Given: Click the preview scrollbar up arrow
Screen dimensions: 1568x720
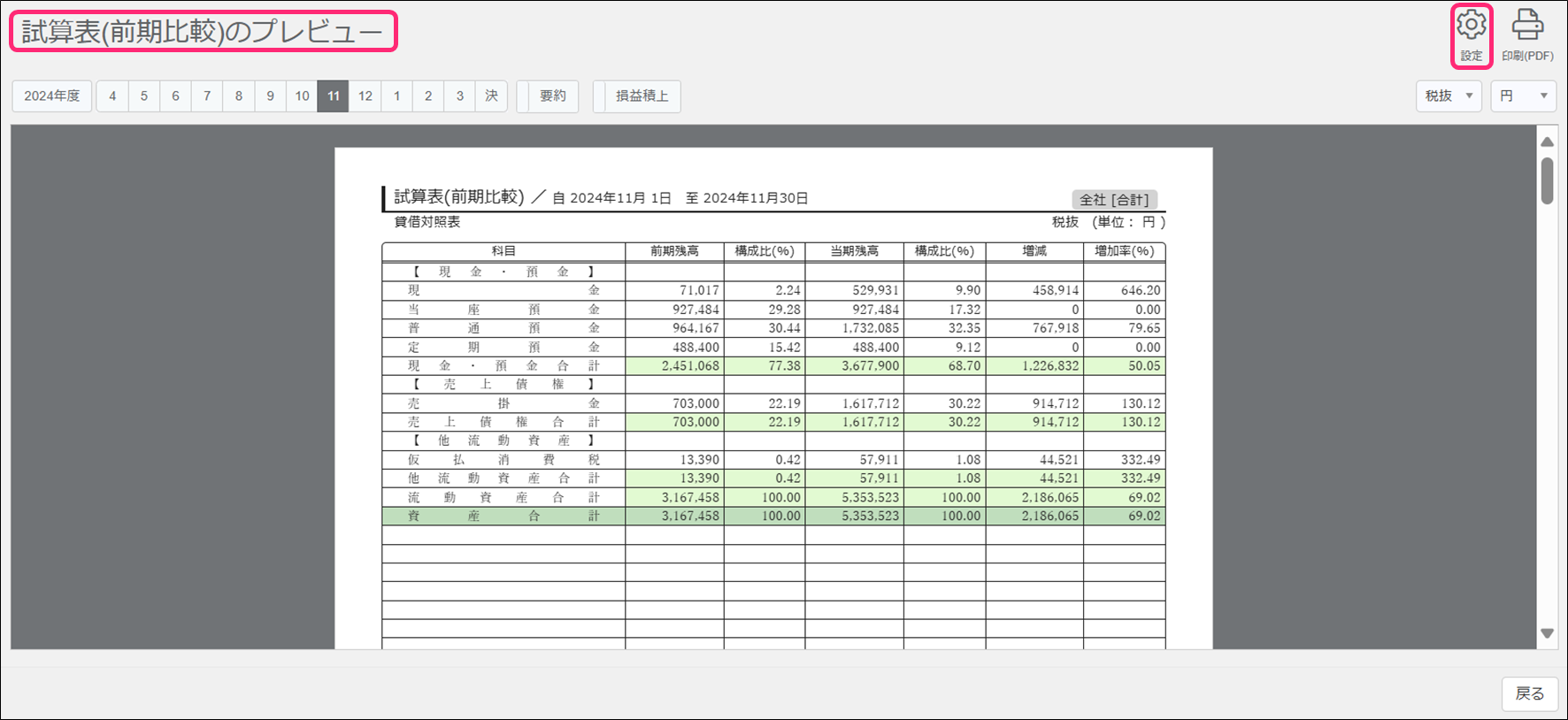Looking at the screenshot, I should tap(1547, 142).
